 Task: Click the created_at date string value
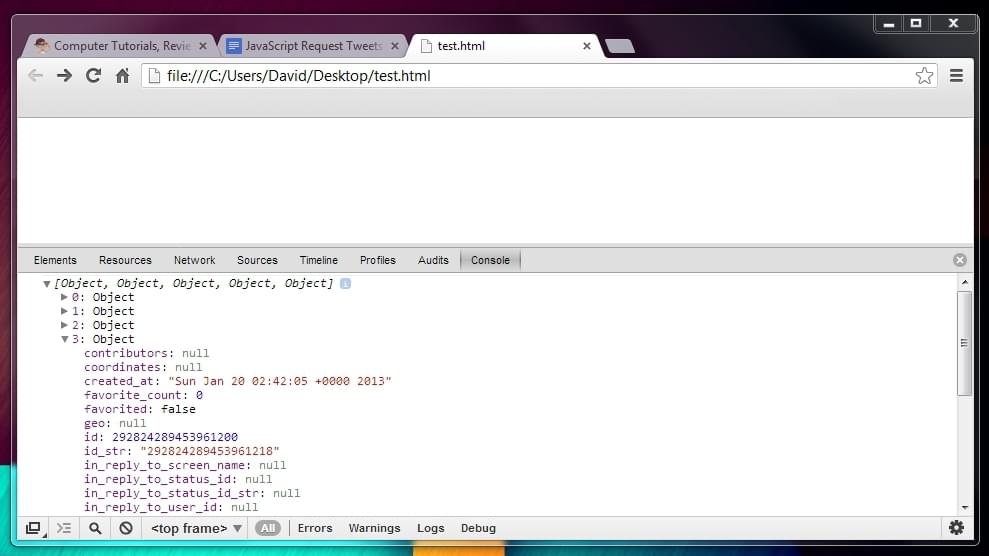tap(279, 381)
